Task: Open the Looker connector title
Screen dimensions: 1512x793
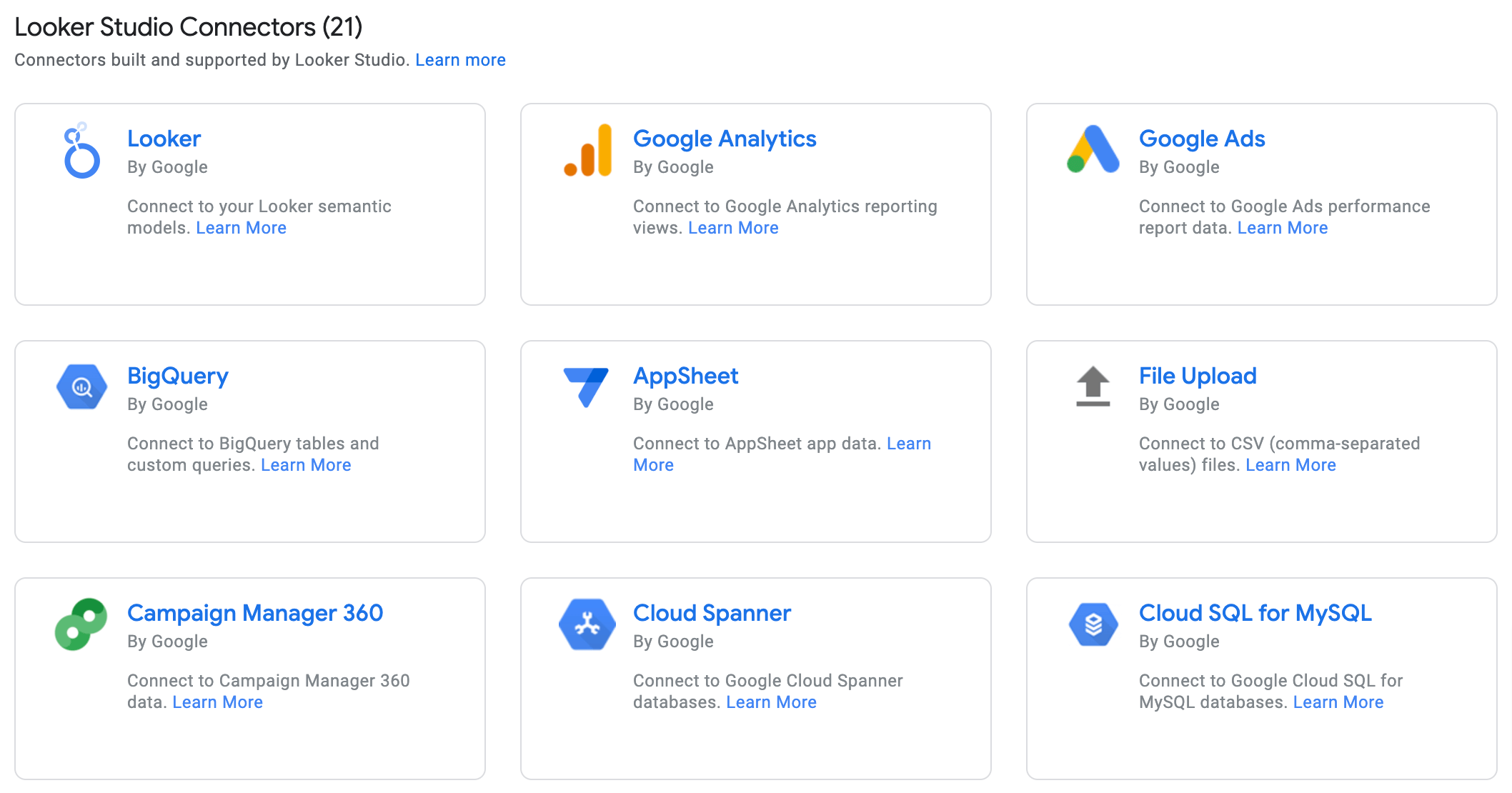Action: (x=164, y=139)
